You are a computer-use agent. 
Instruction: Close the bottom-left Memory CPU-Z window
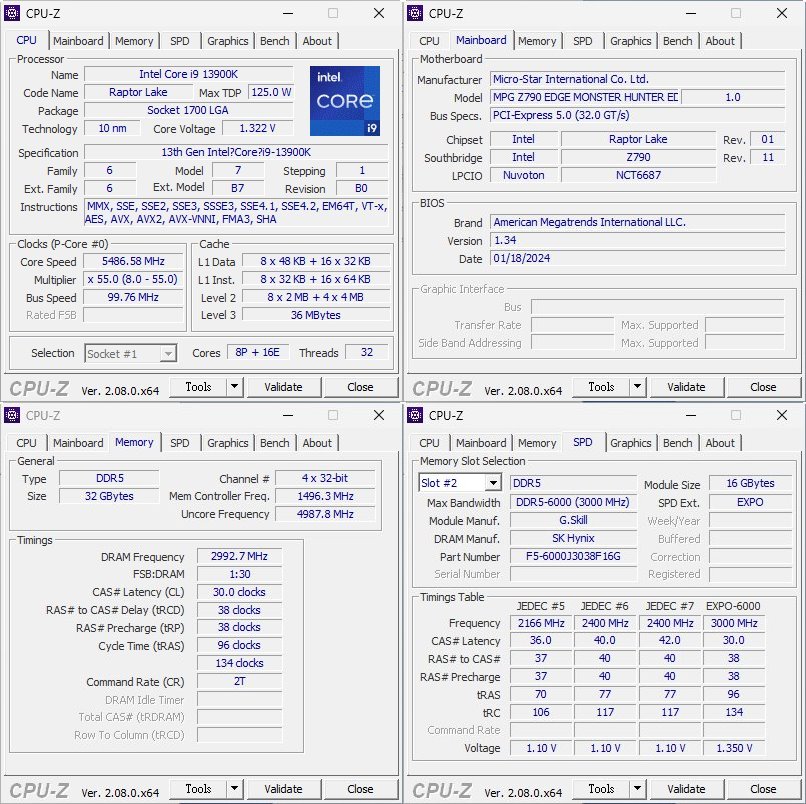tap(379, 415)
